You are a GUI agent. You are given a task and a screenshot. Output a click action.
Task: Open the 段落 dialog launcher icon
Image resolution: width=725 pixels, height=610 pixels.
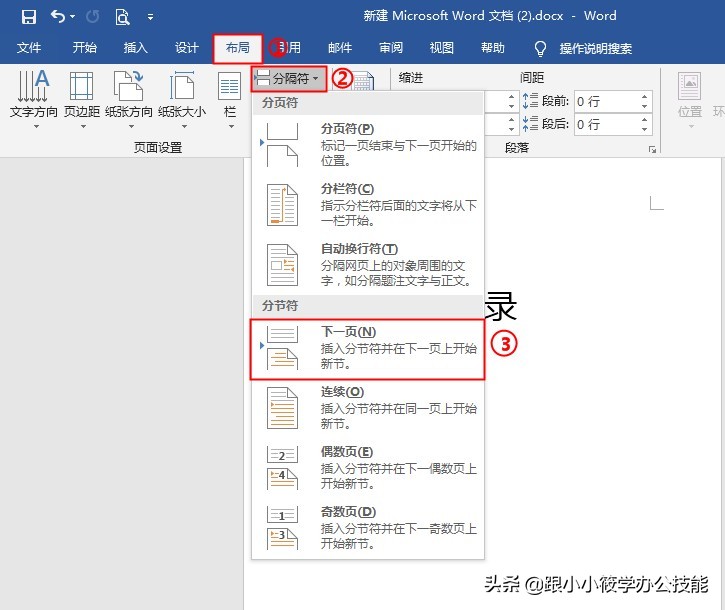point(652,149)
